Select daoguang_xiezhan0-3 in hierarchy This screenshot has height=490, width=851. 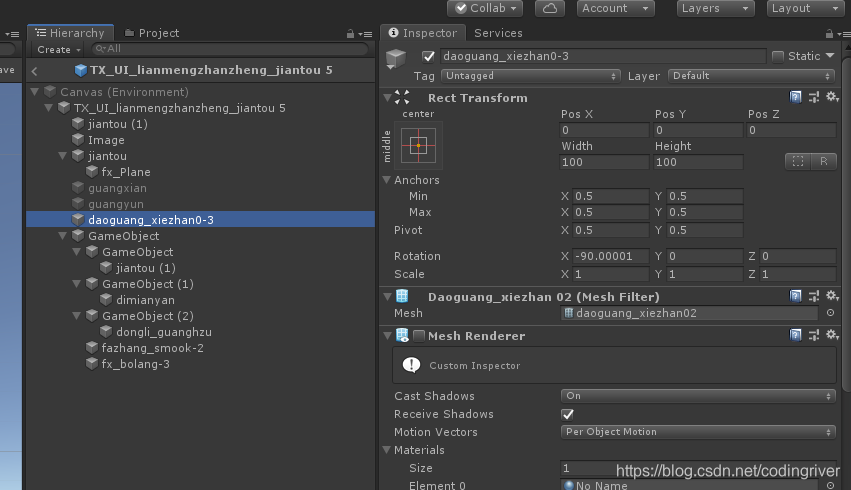pos(200,219)
